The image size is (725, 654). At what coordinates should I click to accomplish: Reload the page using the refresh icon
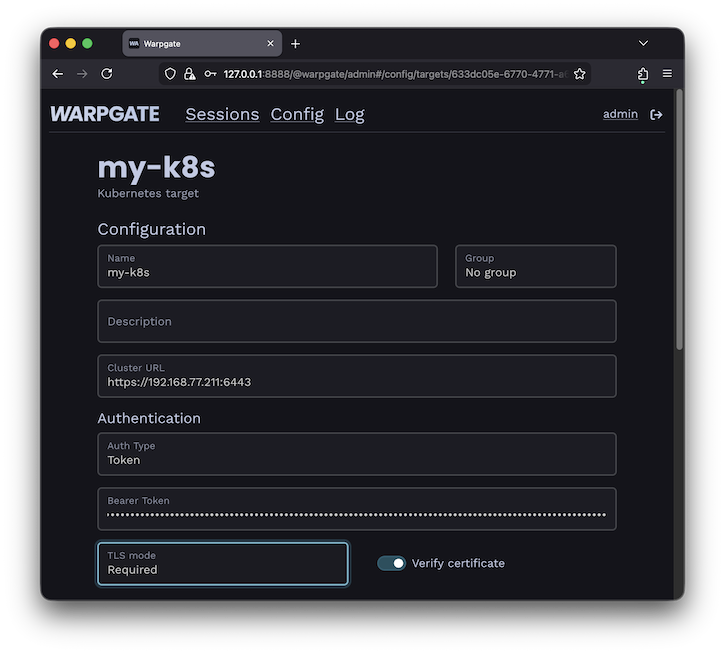107,74
